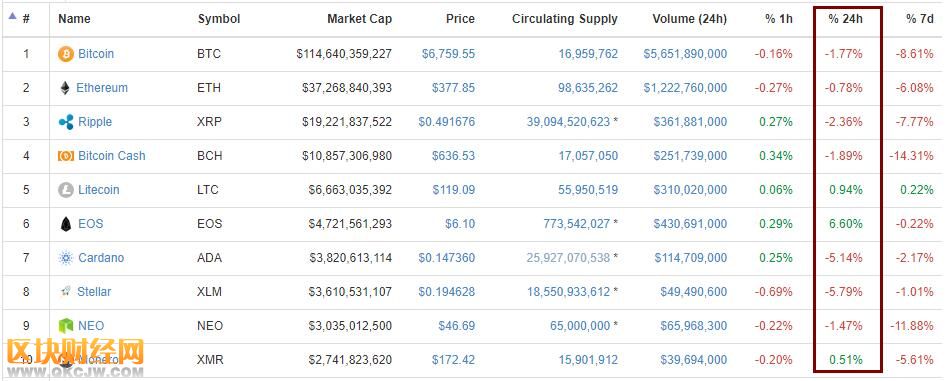This screenshot has height=381, width=948.
Task: Click the Litecoin logo icon
Action: (x=65, y=190)
